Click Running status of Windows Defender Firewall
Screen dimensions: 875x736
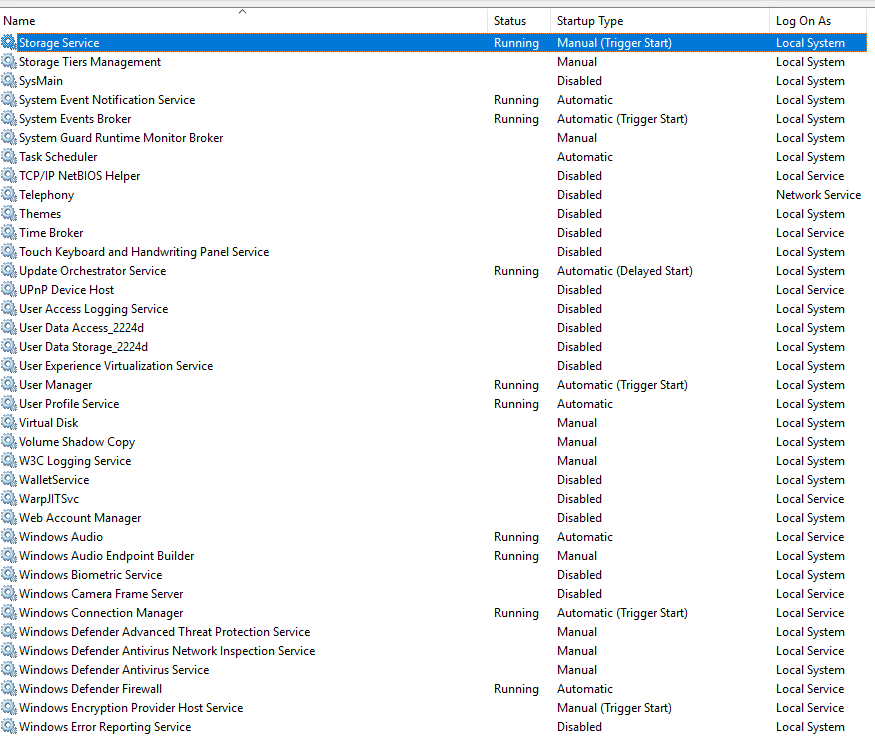pyautogui.click(x=516, y=688)
